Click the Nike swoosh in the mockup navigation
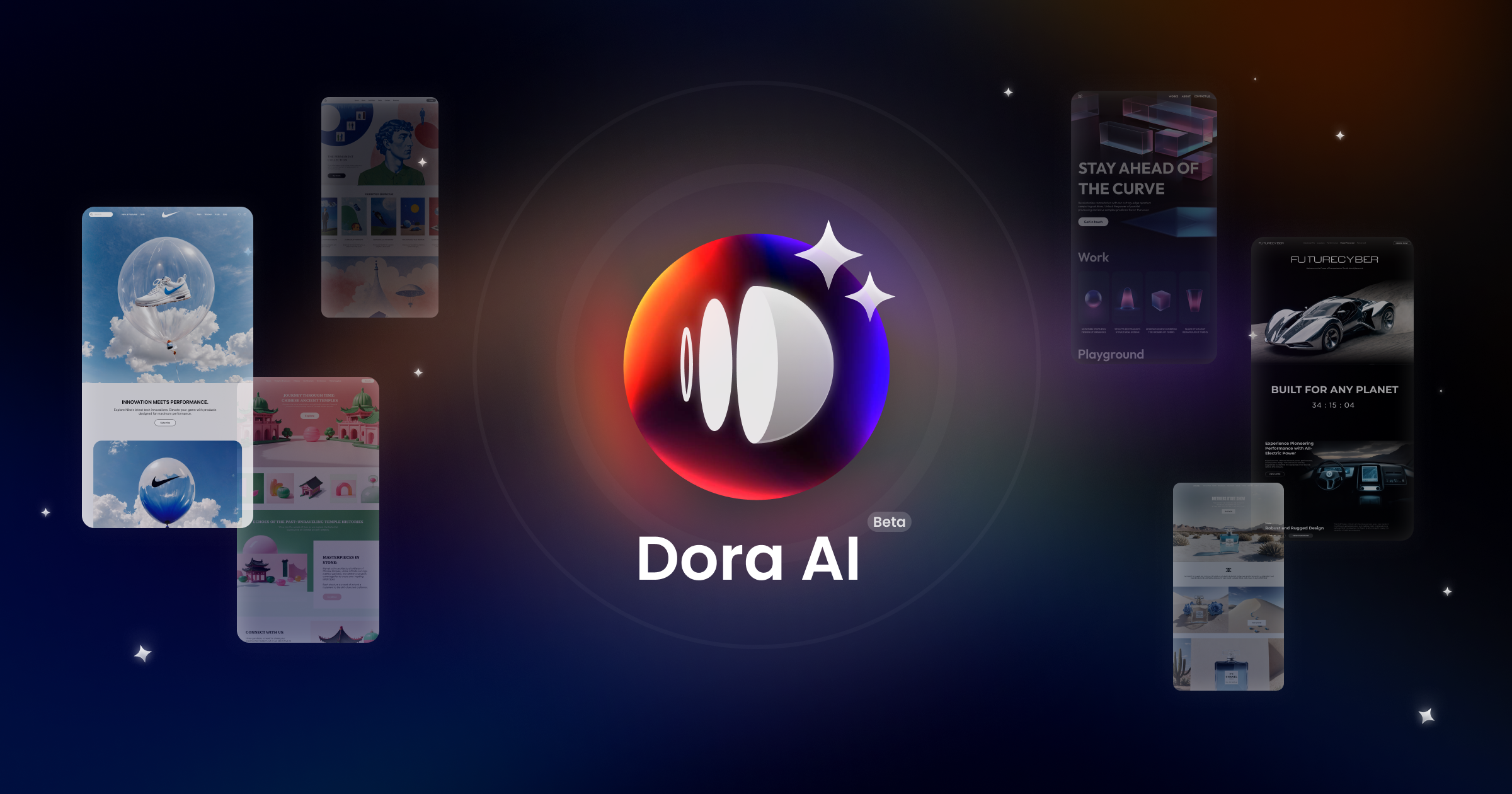1512x794 pixels. pyautogui.click(x=169, y=214)
